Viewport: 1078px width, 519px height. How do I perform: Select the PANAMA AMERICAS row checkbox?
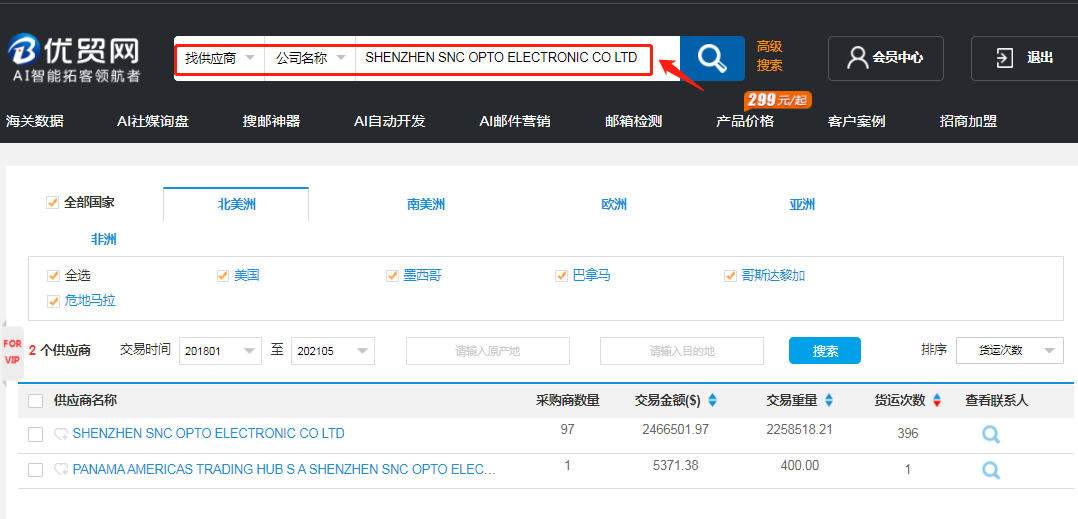click(x=36, y=470)
